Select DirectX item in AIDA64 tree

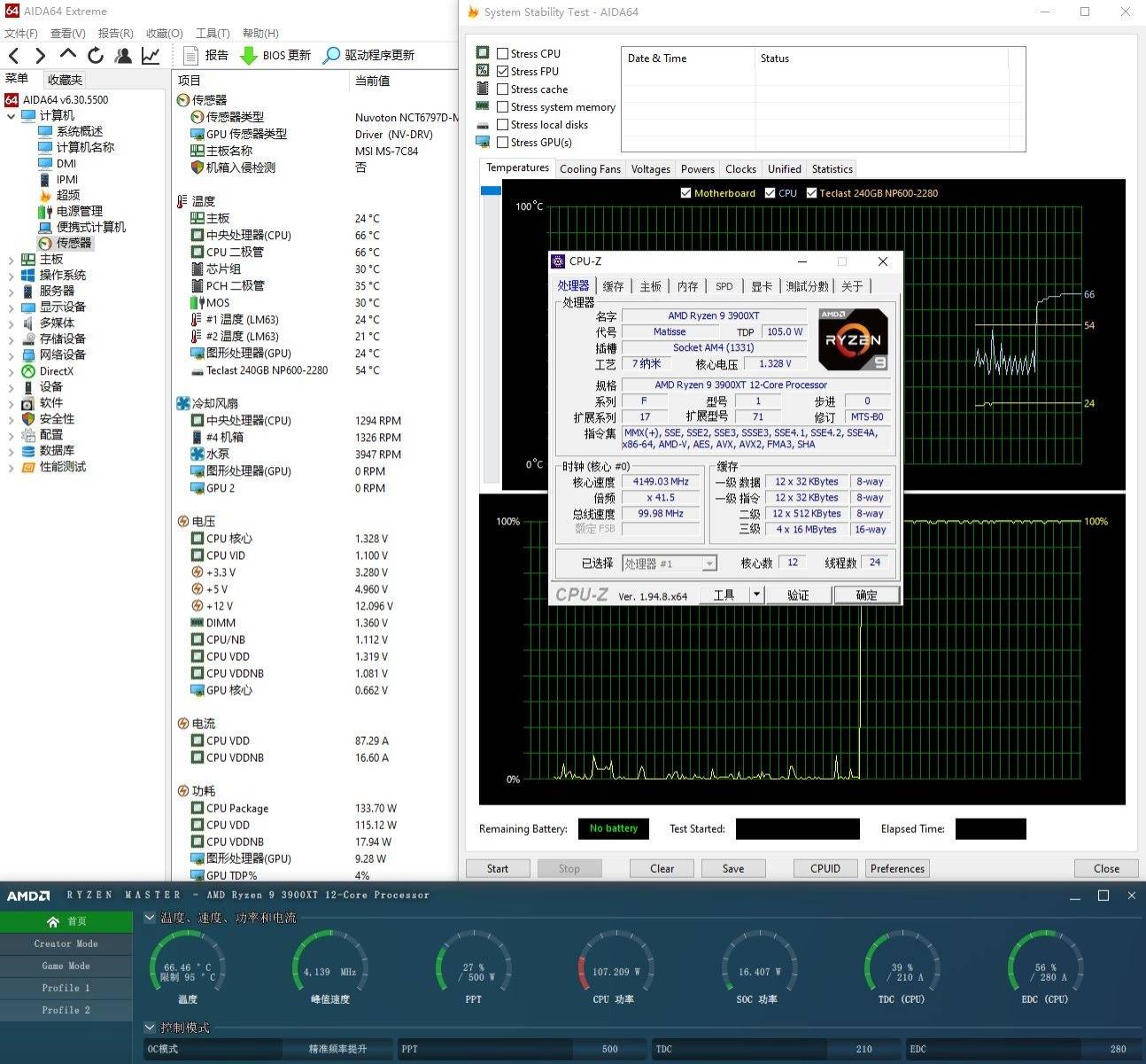[56, 371]
